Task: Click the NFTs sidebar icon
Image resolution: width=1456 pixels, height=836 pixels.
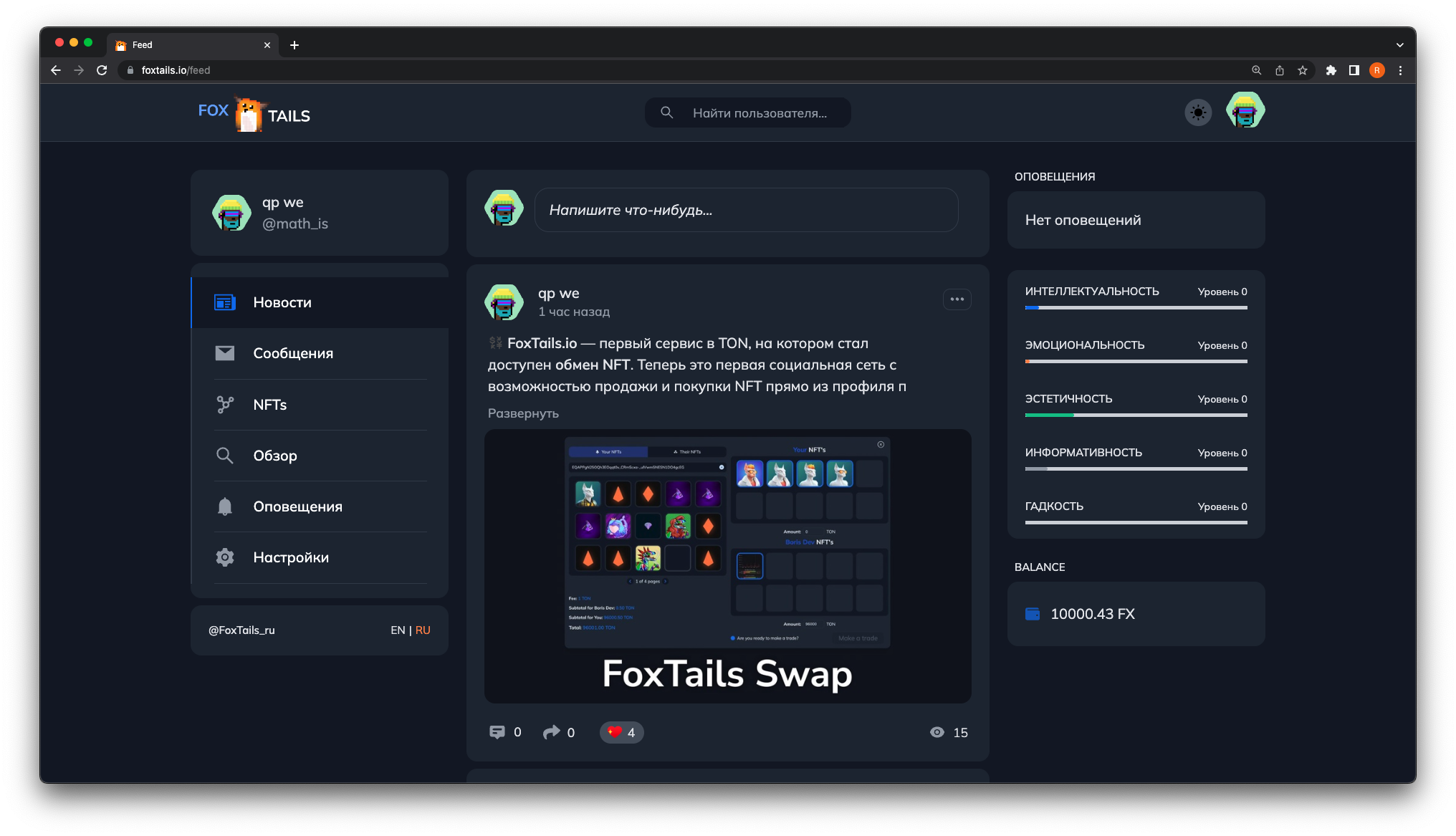Action: coord(225,405)
